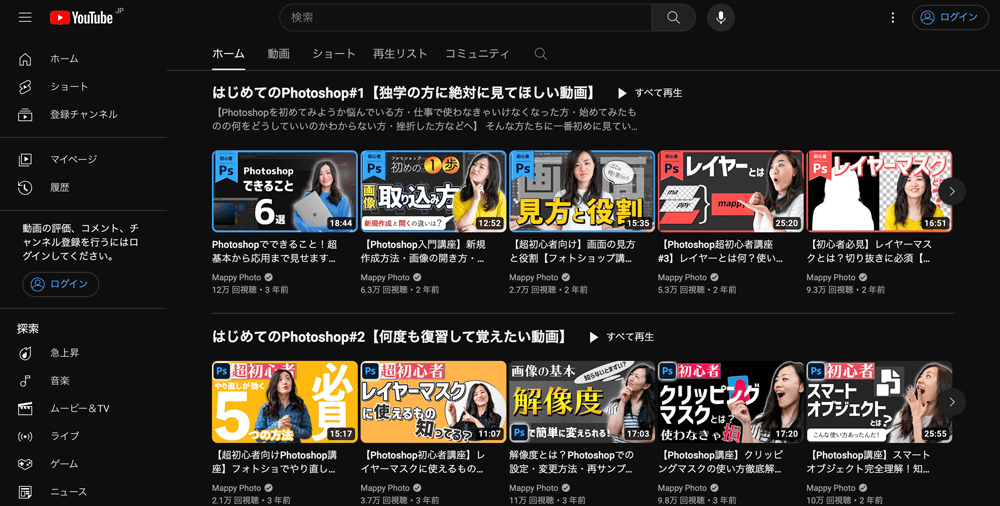This screenshot has width=1000, height=506.
Task: Open the hamburger guide menu
Action: click(x=25, y=17)
